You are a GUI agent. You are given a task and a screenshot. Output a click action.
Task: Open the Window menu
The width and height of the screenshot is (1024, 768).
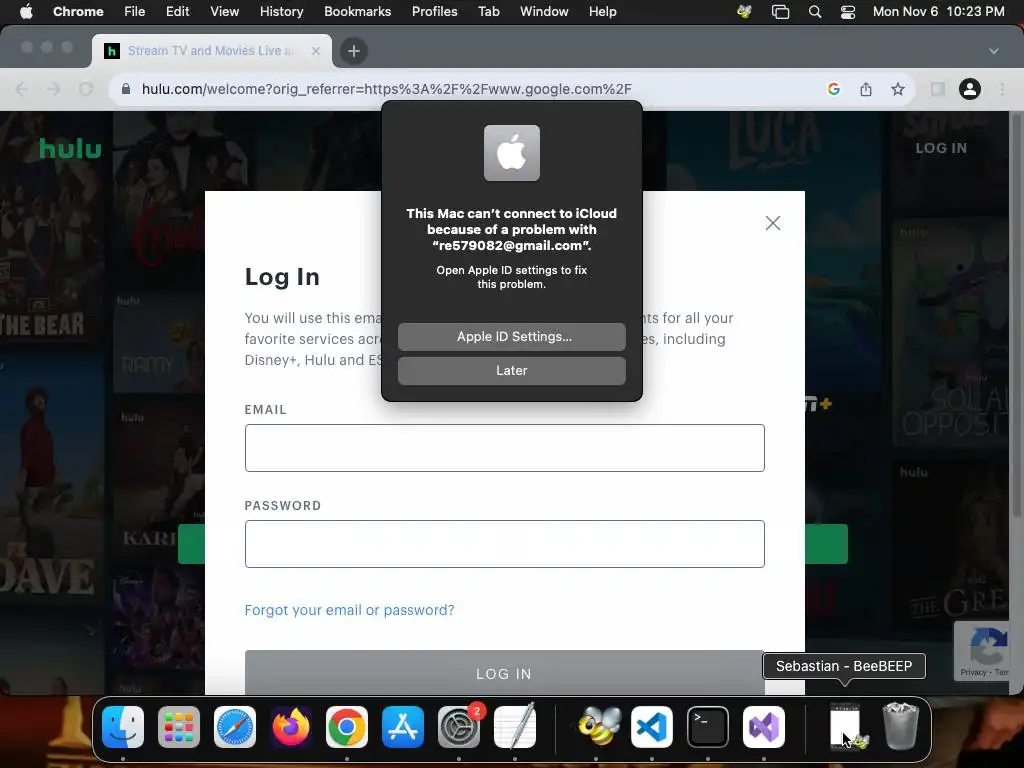click(x=544, y=12)
